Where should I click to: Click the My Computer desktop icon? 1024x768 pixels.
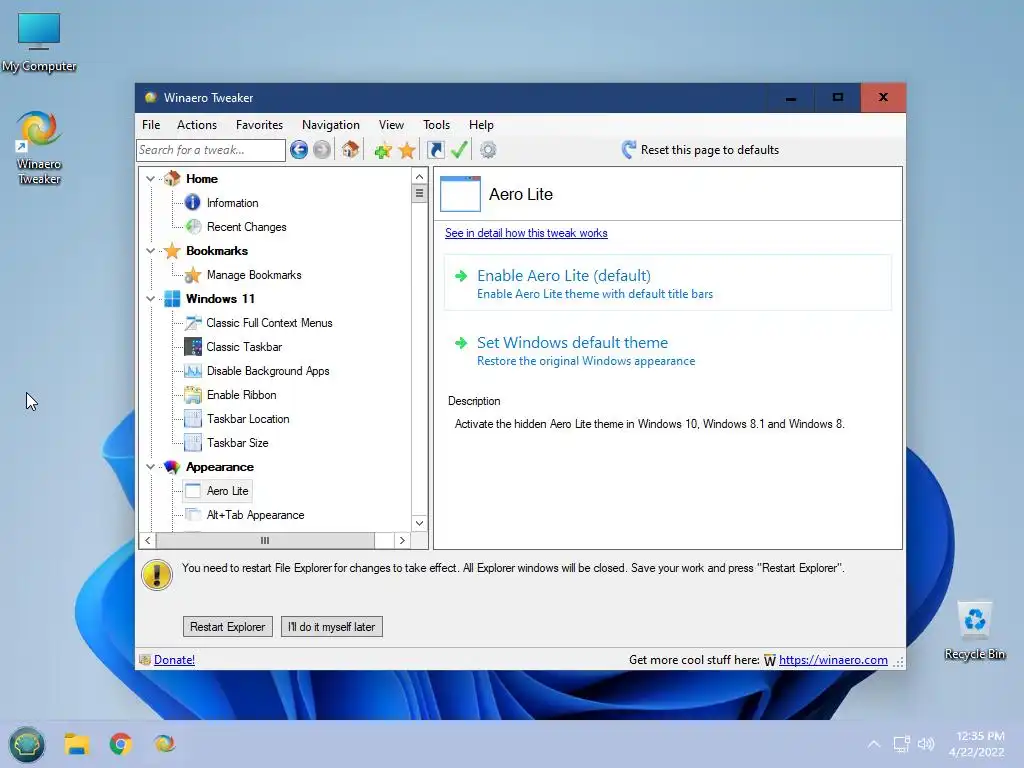coord(39,42)
